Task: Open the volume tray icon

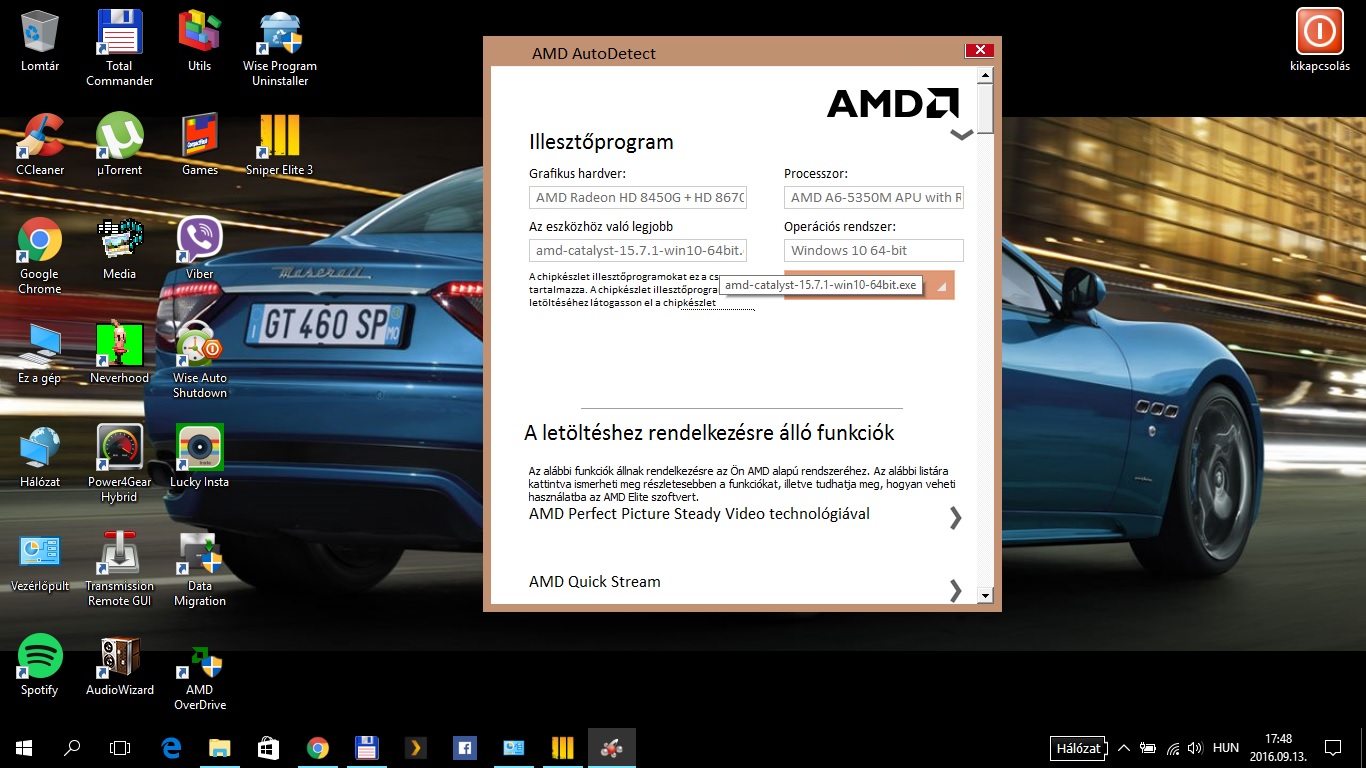Action: tap(1195, 748)
